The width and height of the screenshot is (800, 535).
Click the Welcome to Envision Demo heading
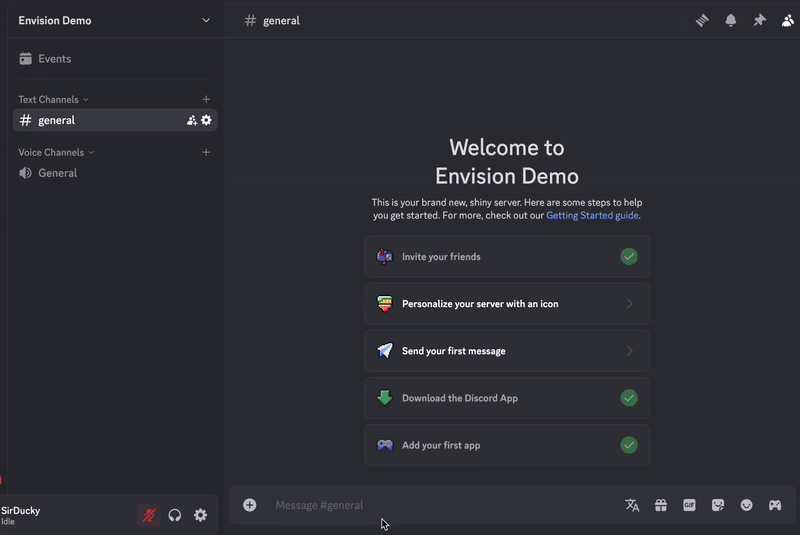pos(507,162)
